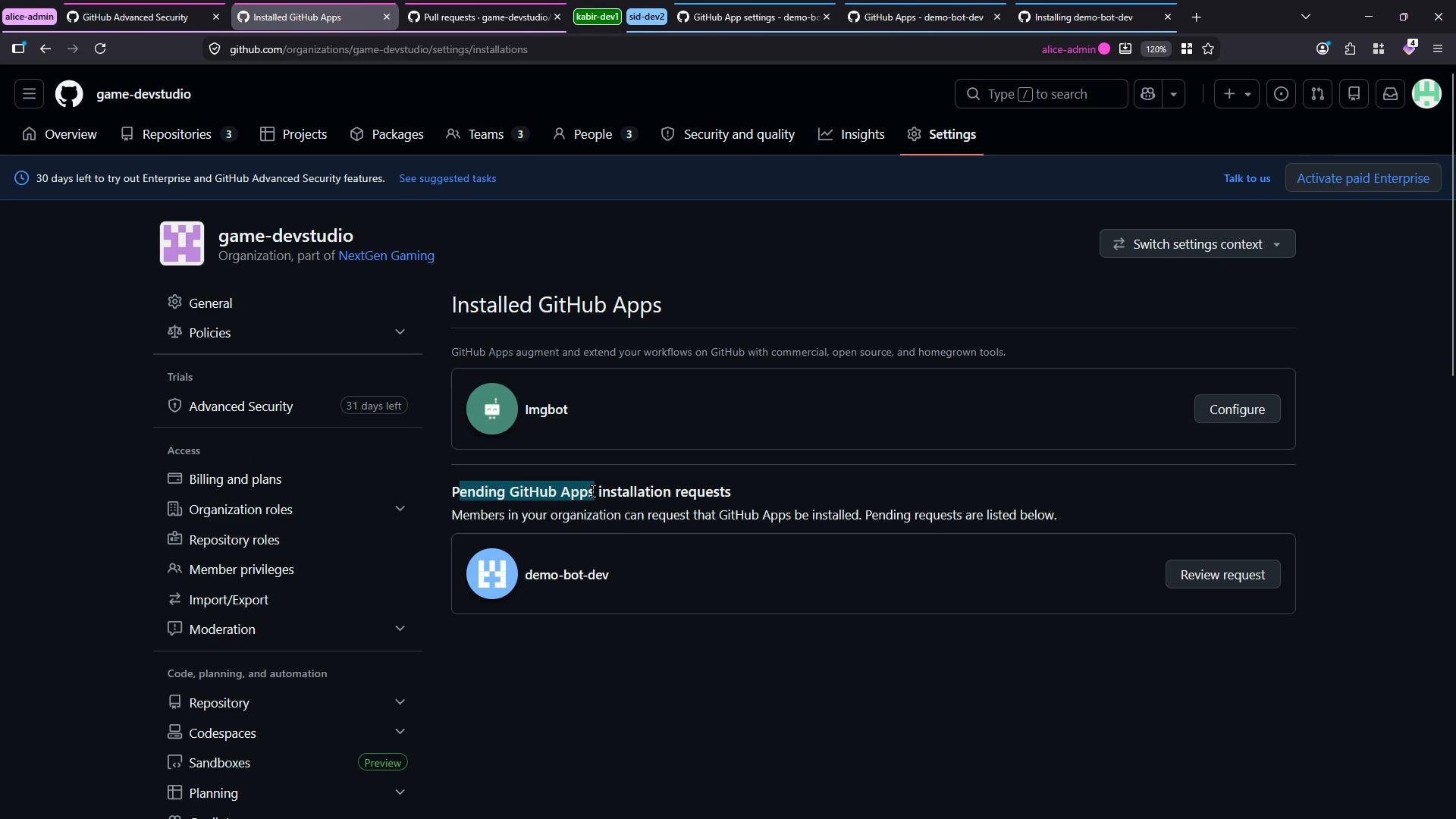Open the Projects tab
Image resolution: width=1456 pixels, height=819 pixels.
pyautogui.click(x=293, y=134)
